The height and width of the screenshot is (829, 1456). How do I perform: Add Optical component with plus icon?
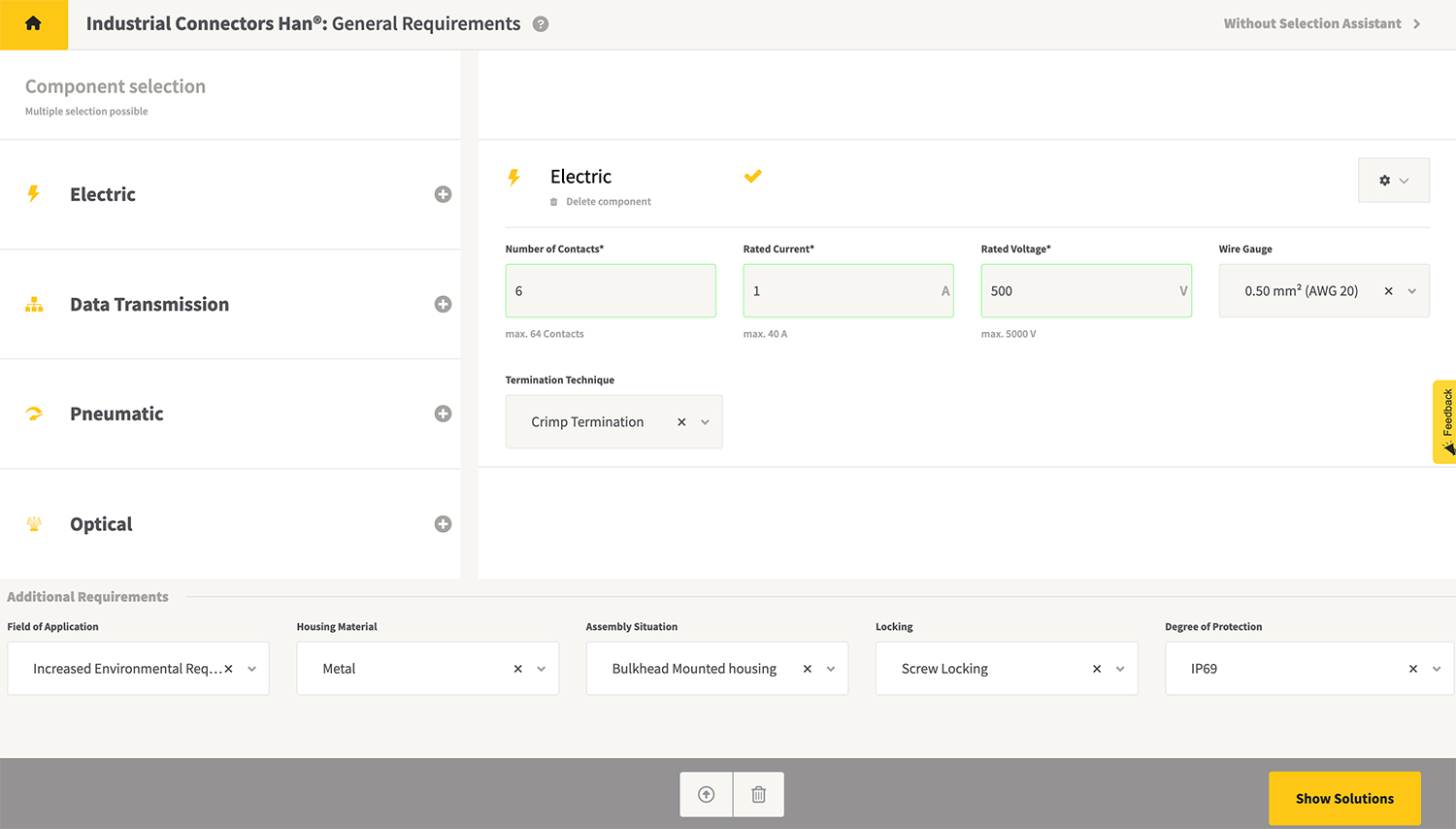coord(443,524)
